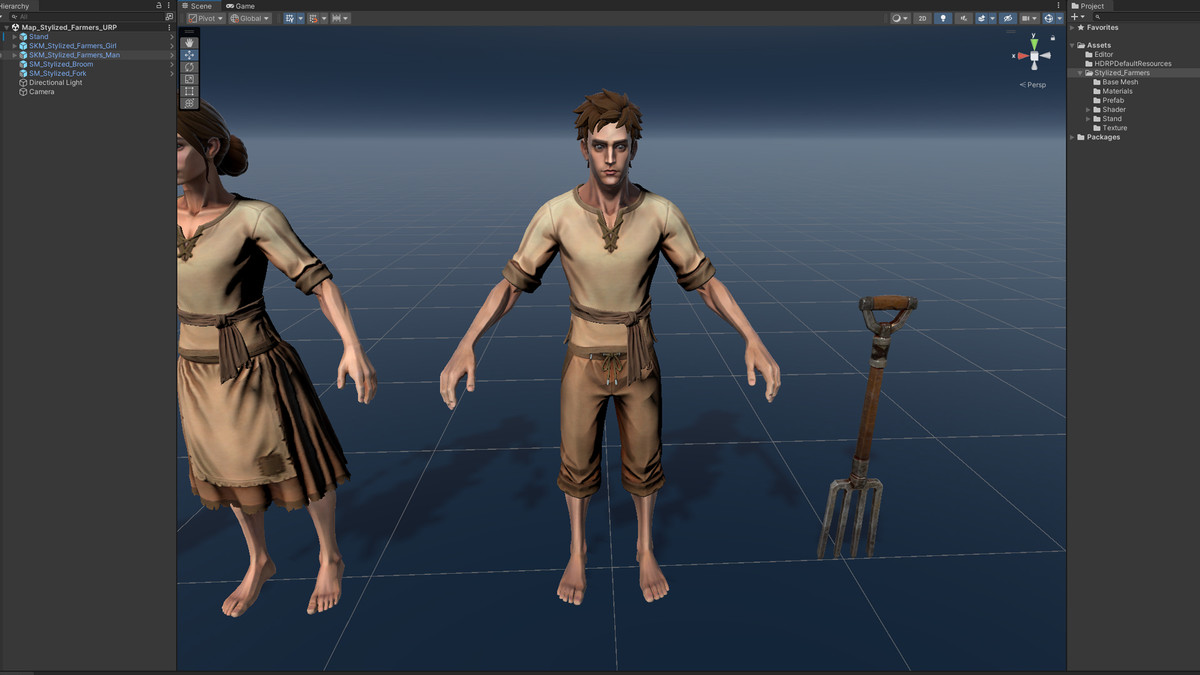Toggle hidden objects visibility button
This screenshot has height=675, width=1200.
pyautogui.click(x=1008, y=18)
